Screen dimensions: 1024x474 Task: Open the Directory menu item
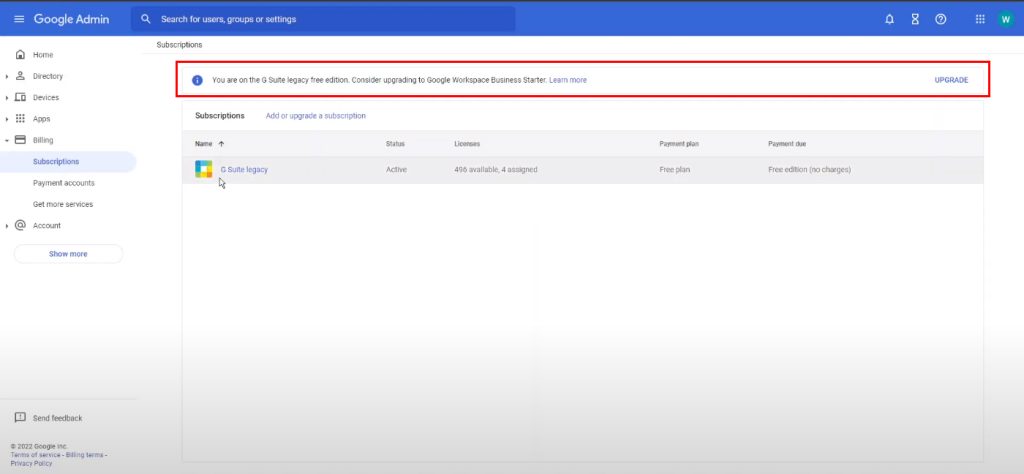click(48, 76)
